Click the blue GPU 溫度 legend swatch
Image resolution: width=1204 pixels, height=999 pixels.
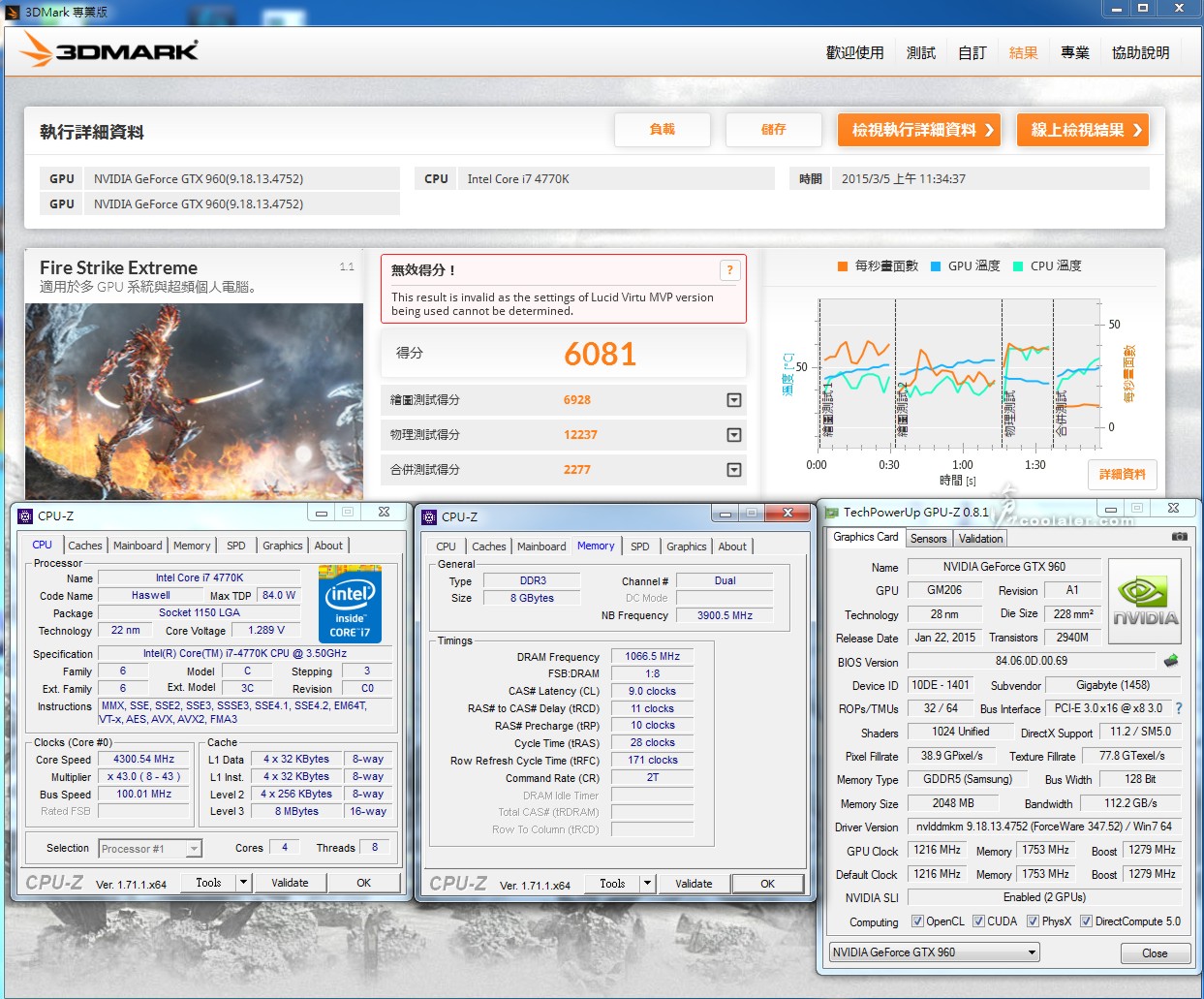click(936, 266)
